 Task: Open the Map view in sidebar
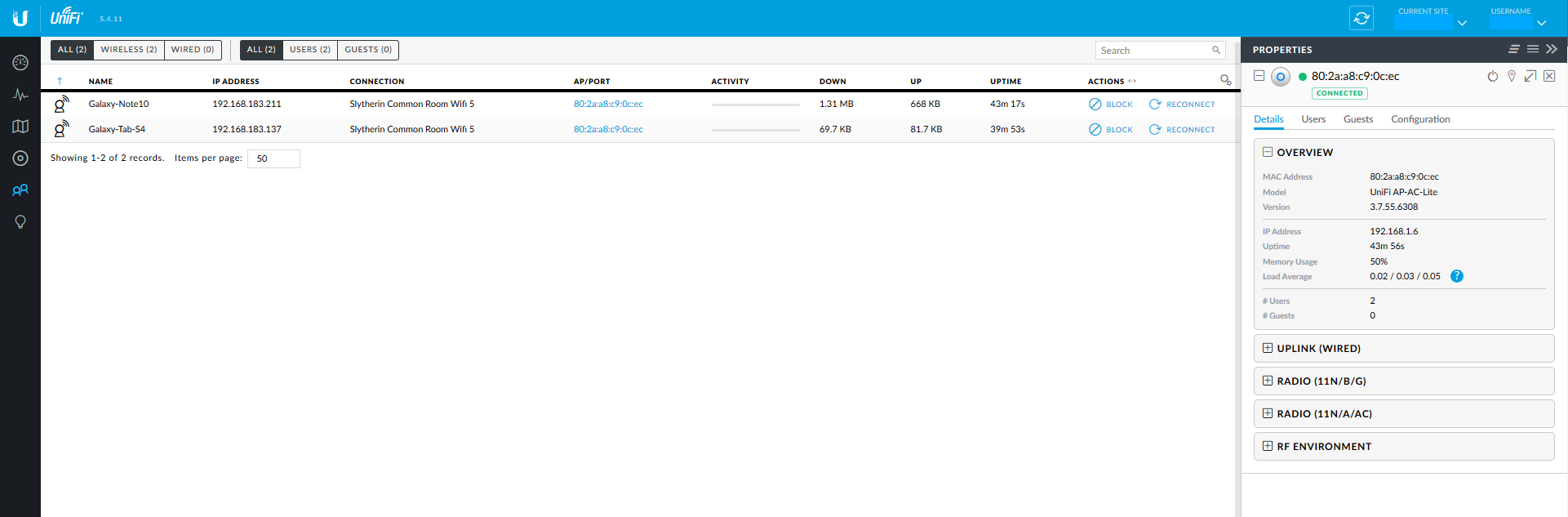(20, 127)
